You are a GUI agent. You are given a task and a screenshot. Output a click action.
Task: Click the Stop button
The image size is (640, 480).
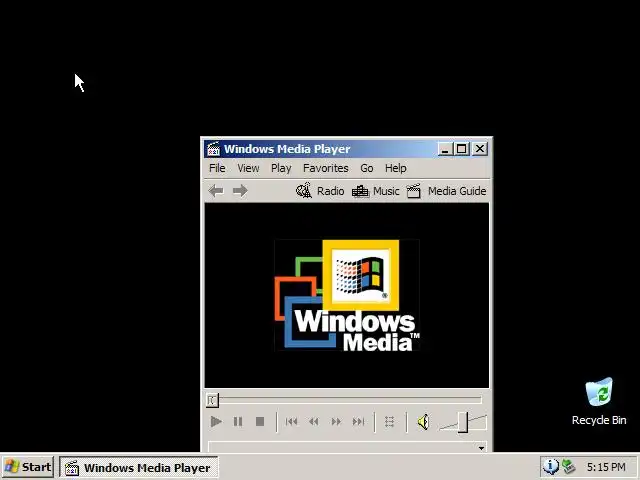pyautogui.click(x=260, y=421)
